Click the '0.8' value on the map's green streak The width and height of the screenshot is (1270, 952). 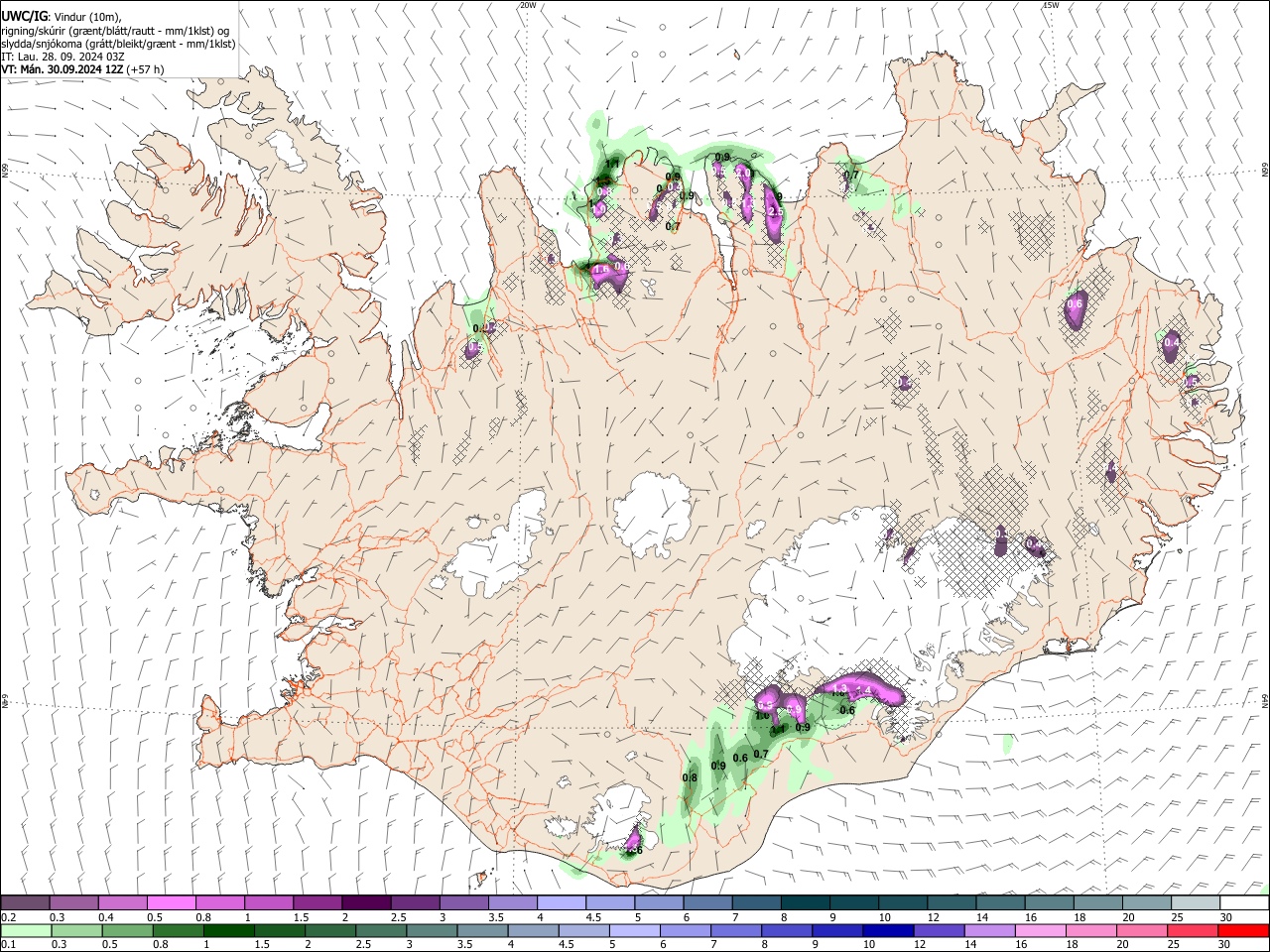pos(691,778)
